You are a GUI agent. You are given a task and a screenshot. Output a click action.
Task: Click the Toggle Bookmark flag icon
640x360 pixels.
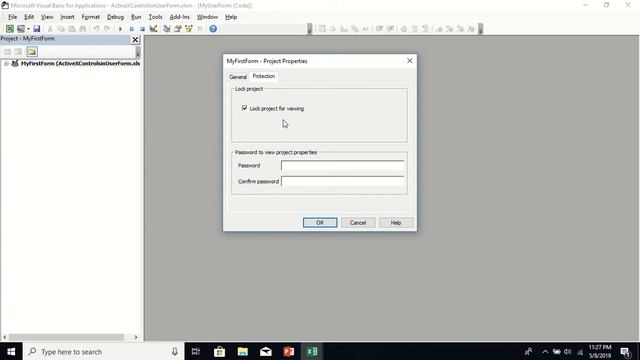point(439,29)
